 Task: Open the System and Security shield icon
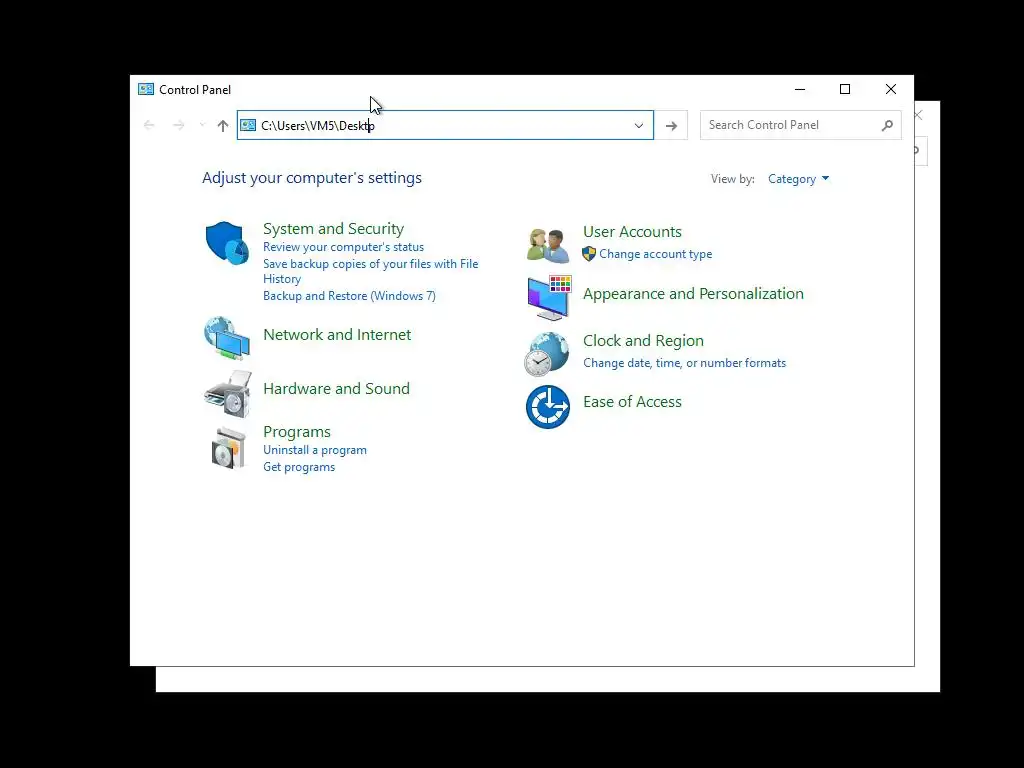click(x=227, y=242)
